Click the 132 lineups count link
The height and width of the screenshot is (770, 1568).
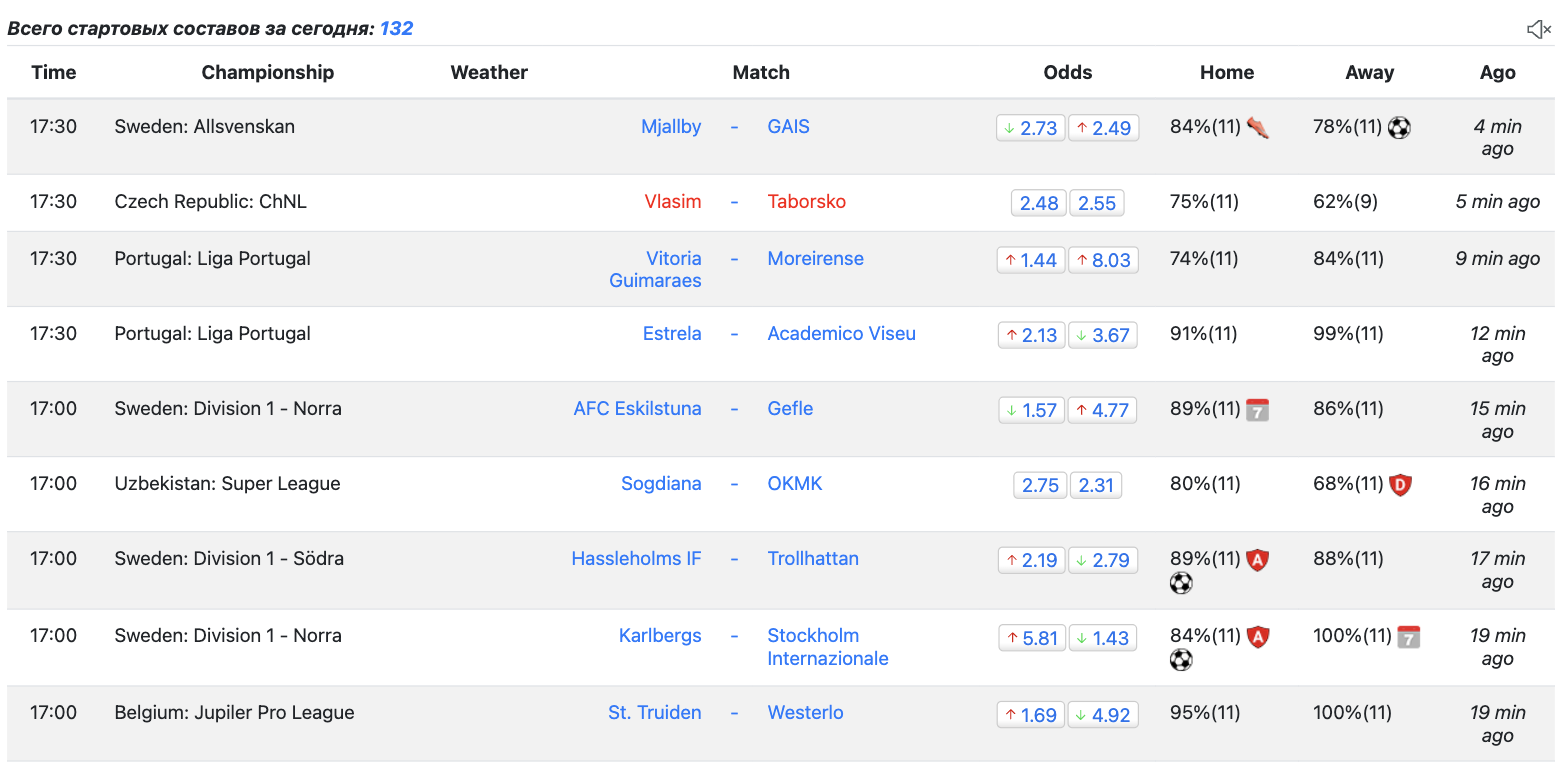[396, 29]
